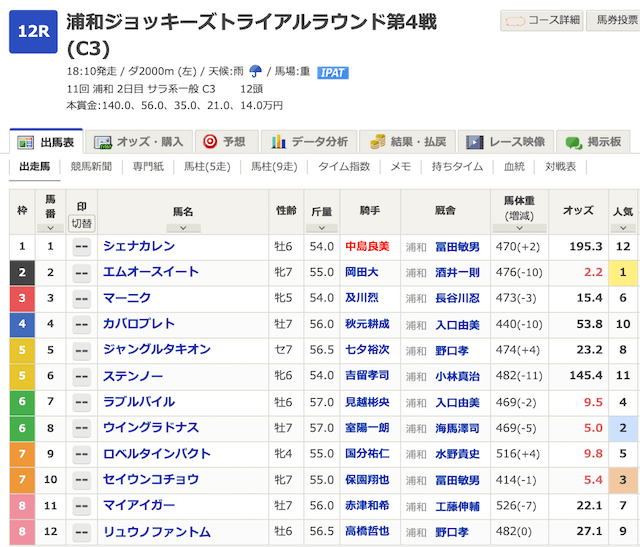The height and width of the screenshot is (547, 640).
Task: Open 対戦表 sub-menu item
Action: pyautogui.click(x=561, y=167)
